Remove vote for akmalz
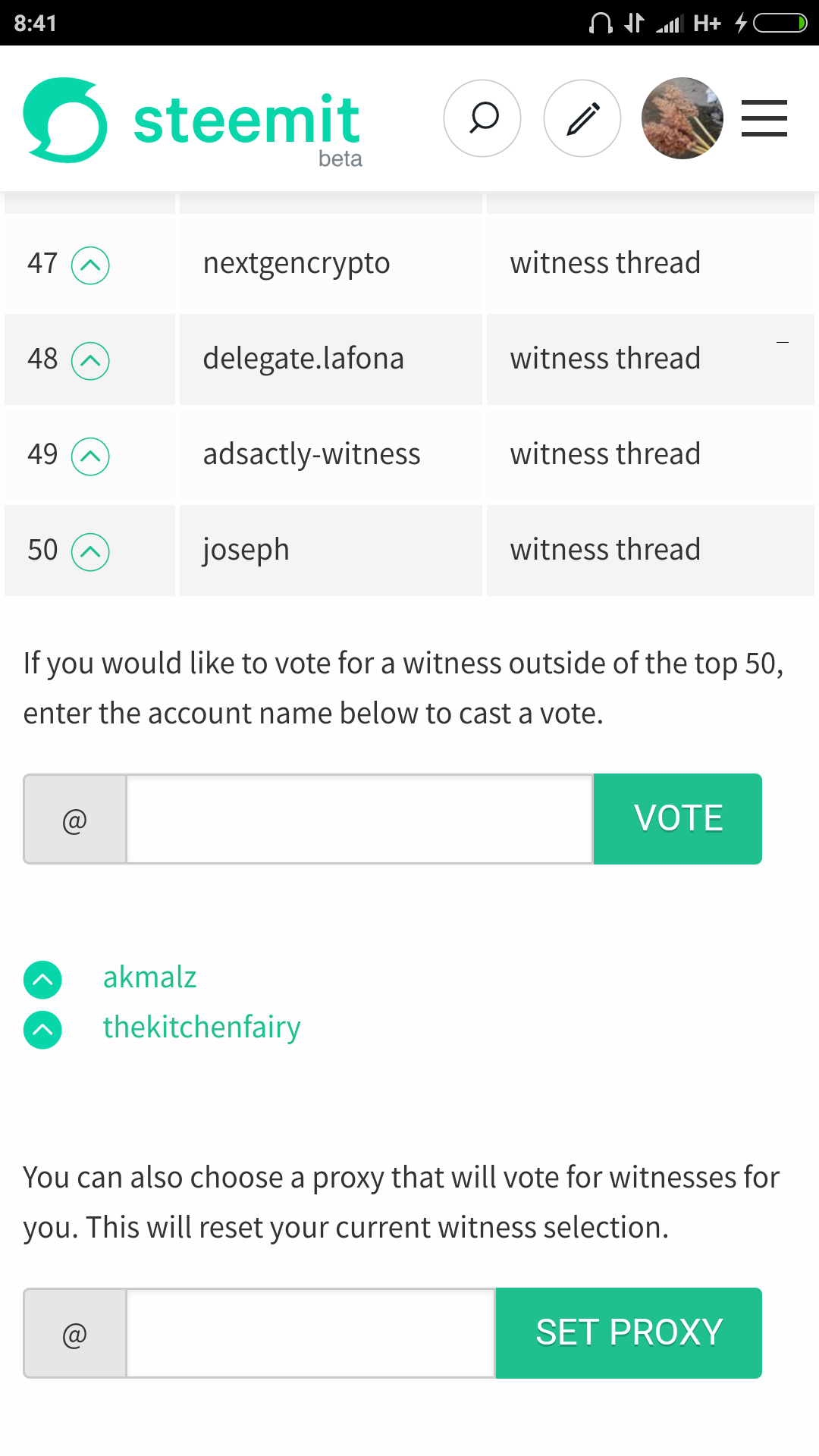819x1456 pixels. pyautogui.click(x=43, y=980)
